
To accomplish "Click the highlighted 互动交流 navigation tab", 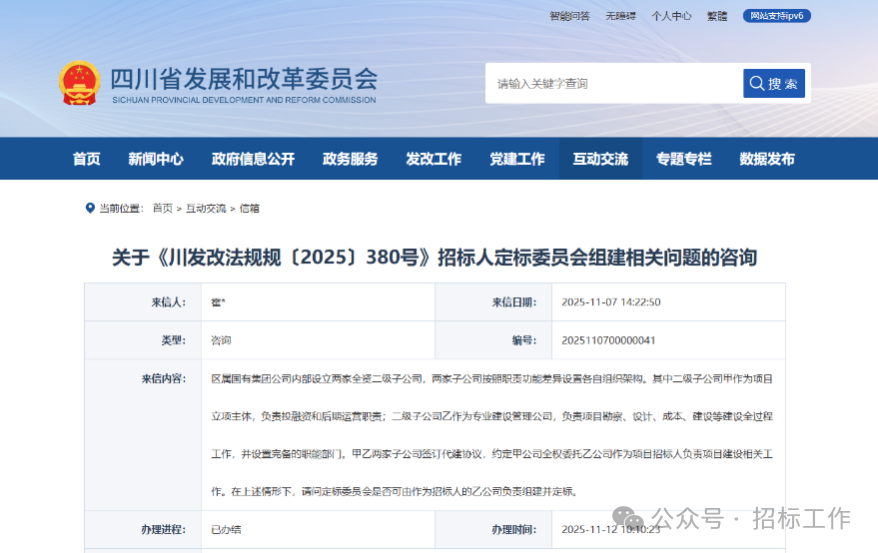I will click(600, 159).
